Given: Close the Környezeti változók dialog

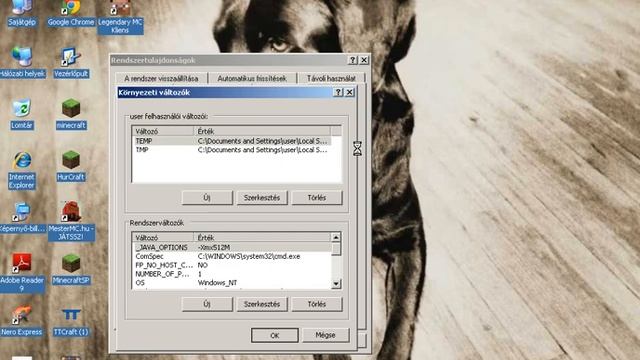Looking at the screenshot, I should (x=350, y=92).
